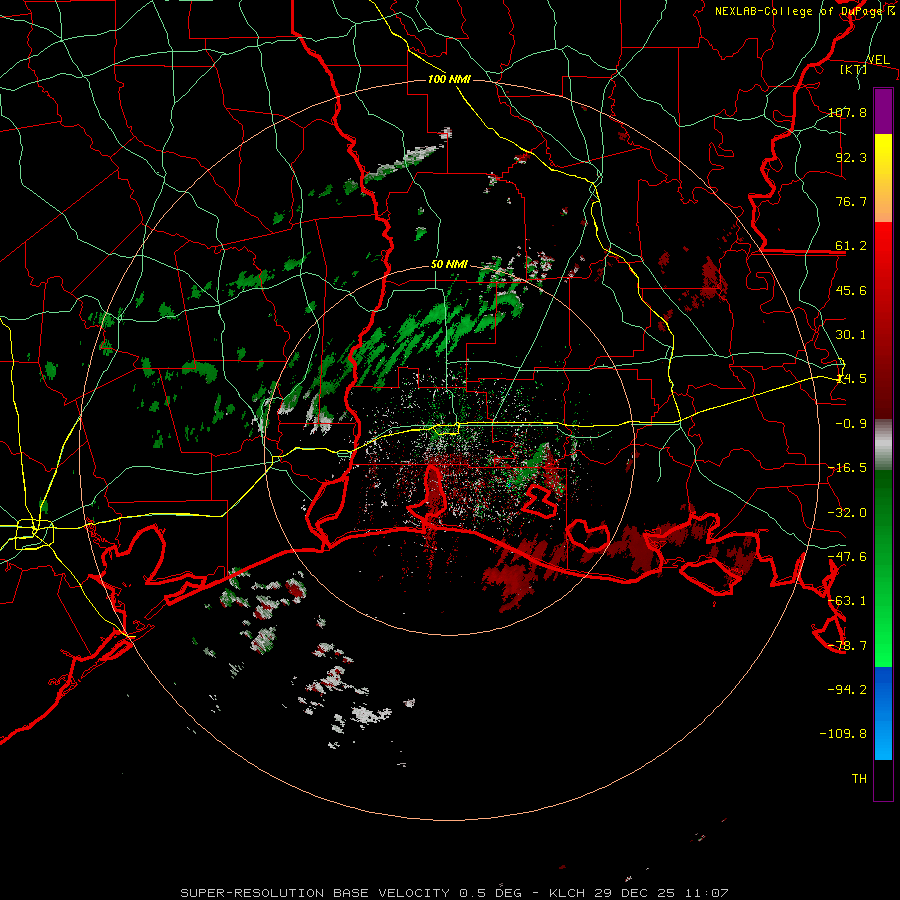Pick the blue segment of the color bar

[x=883, y=713]
